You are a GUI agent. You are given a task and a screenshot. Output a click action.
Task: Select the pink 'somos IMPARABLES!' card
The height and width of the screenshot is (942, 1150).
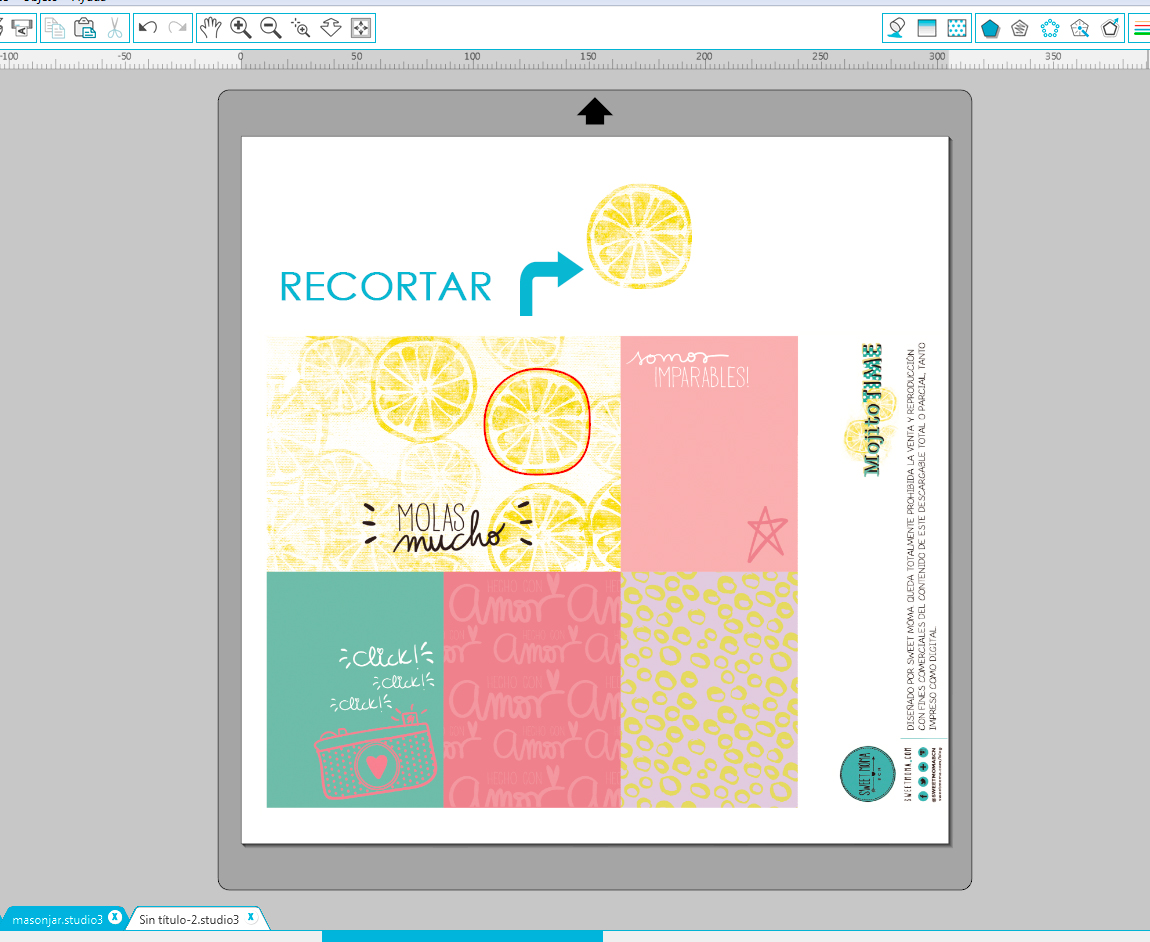[x=709, y=454]
